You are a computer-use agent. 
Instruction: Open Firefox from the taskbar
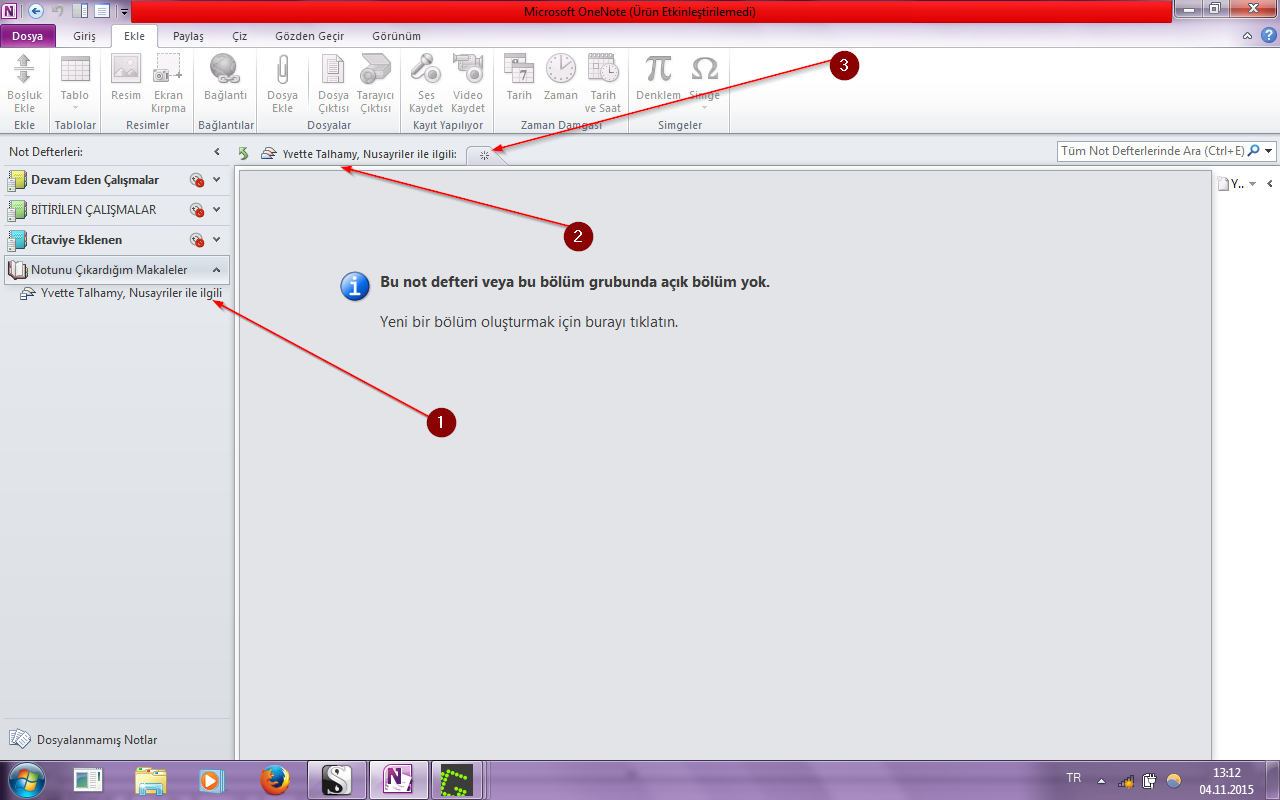point(274,780)
